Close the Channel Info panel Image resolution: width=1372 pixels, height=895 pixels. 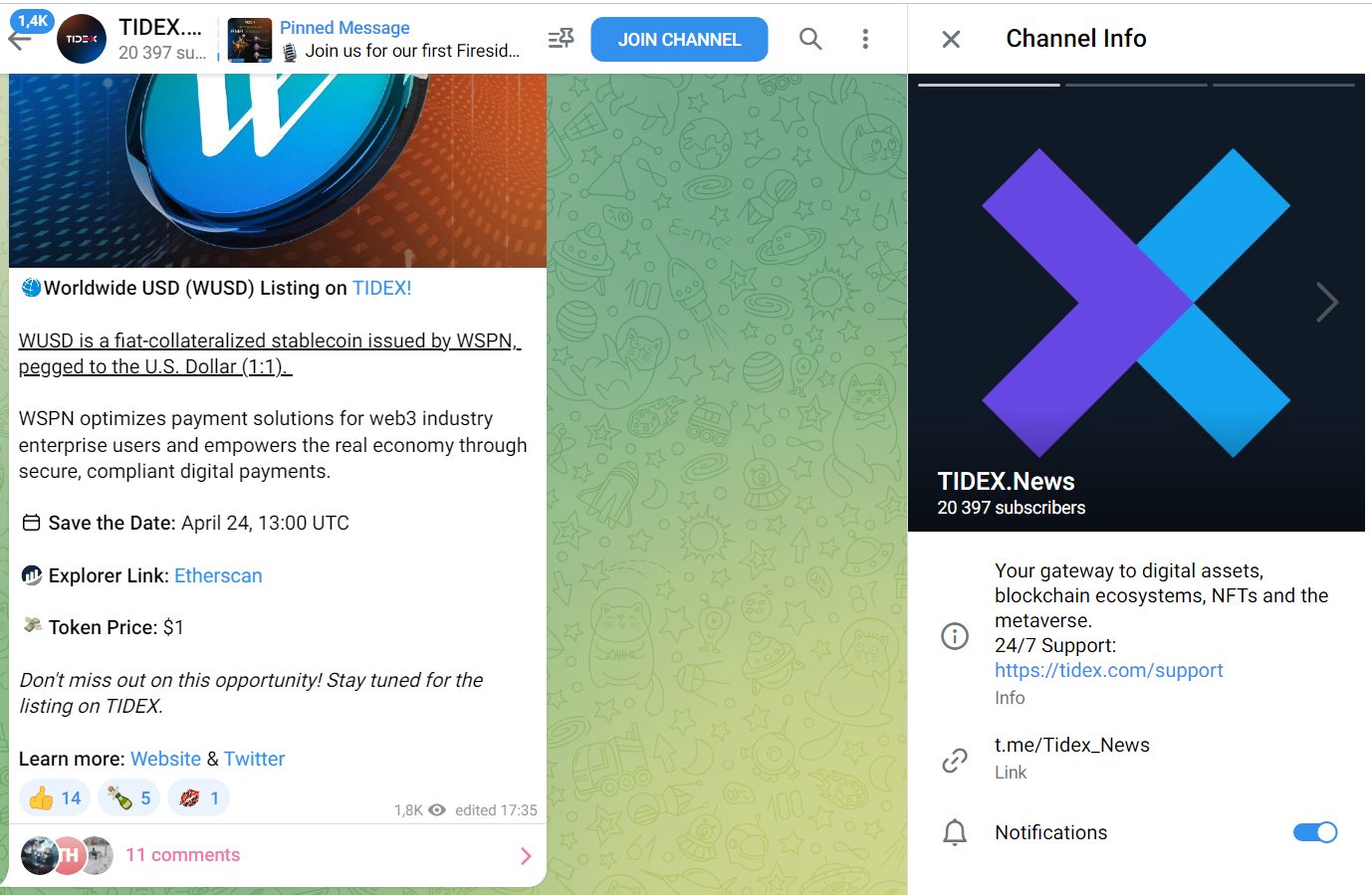(951, 39)
